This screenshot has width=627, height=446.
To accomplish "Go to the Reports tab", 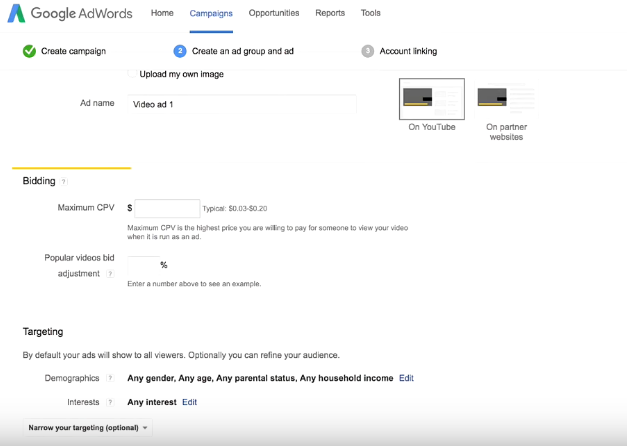I will click(x=329, y=14).
